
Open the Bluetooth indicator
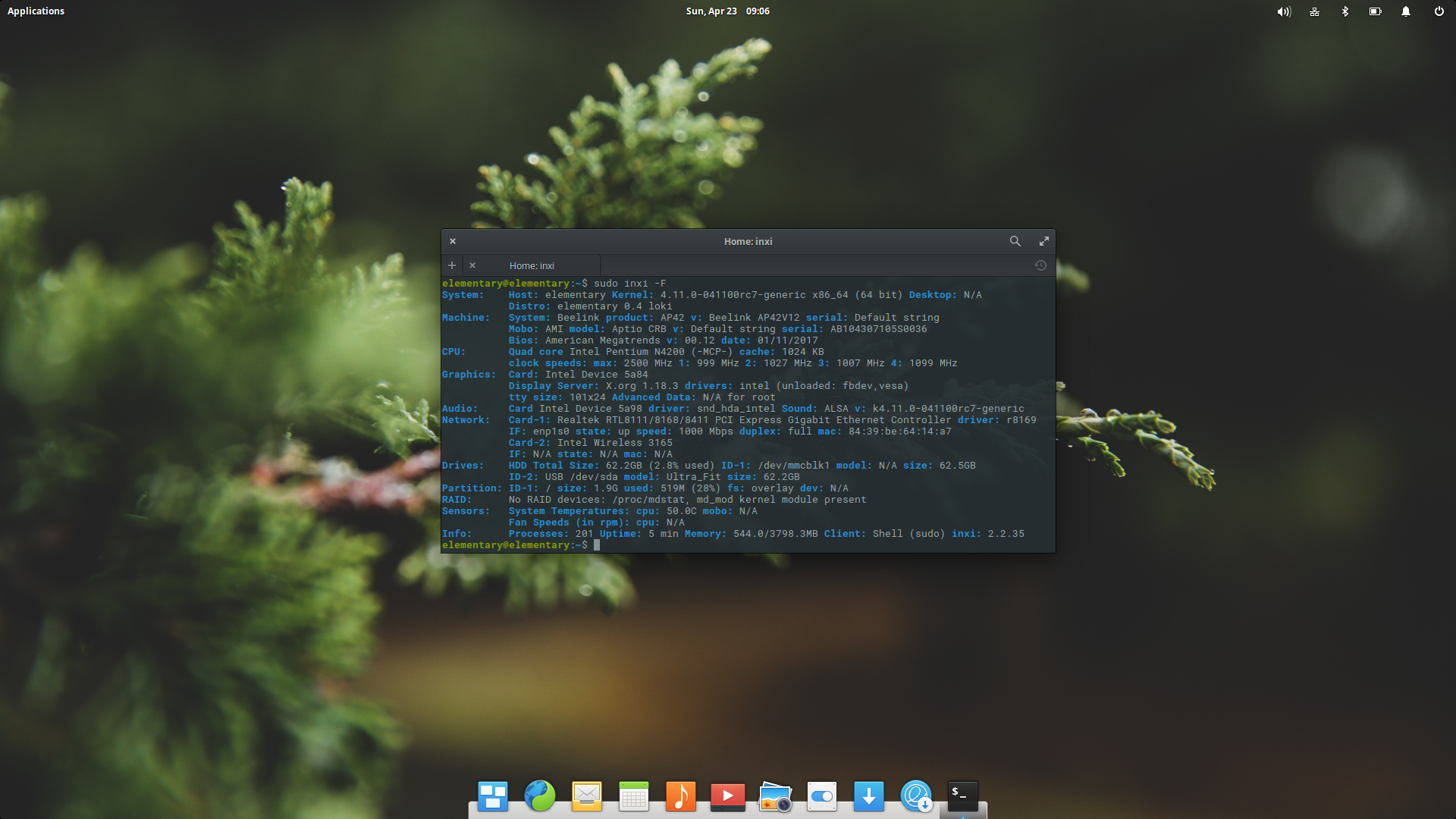pos(1345,11)
